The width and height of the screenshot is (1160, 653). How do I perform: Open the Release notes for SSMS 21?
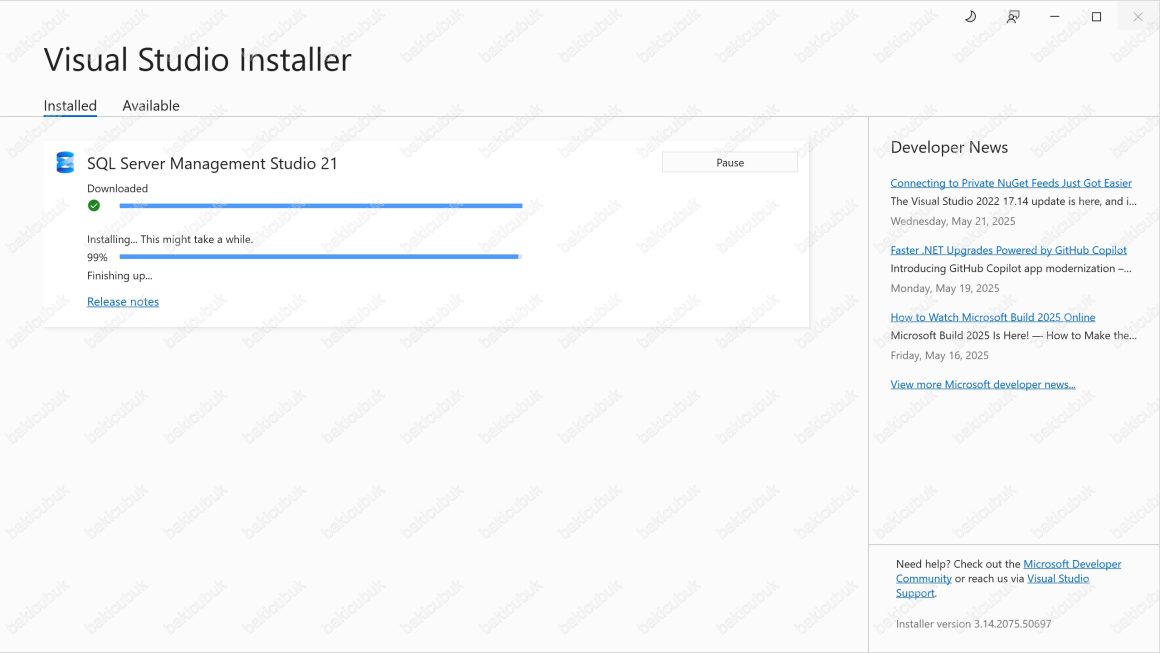coord(122,301)
